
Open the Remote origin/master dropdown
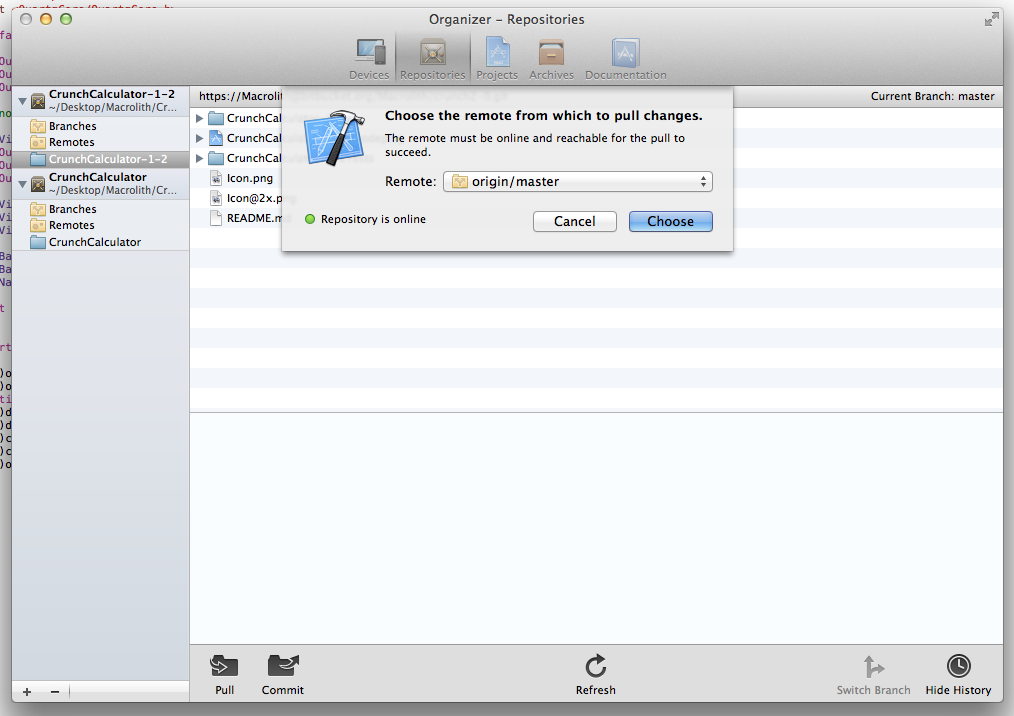[x=577, y=182]
